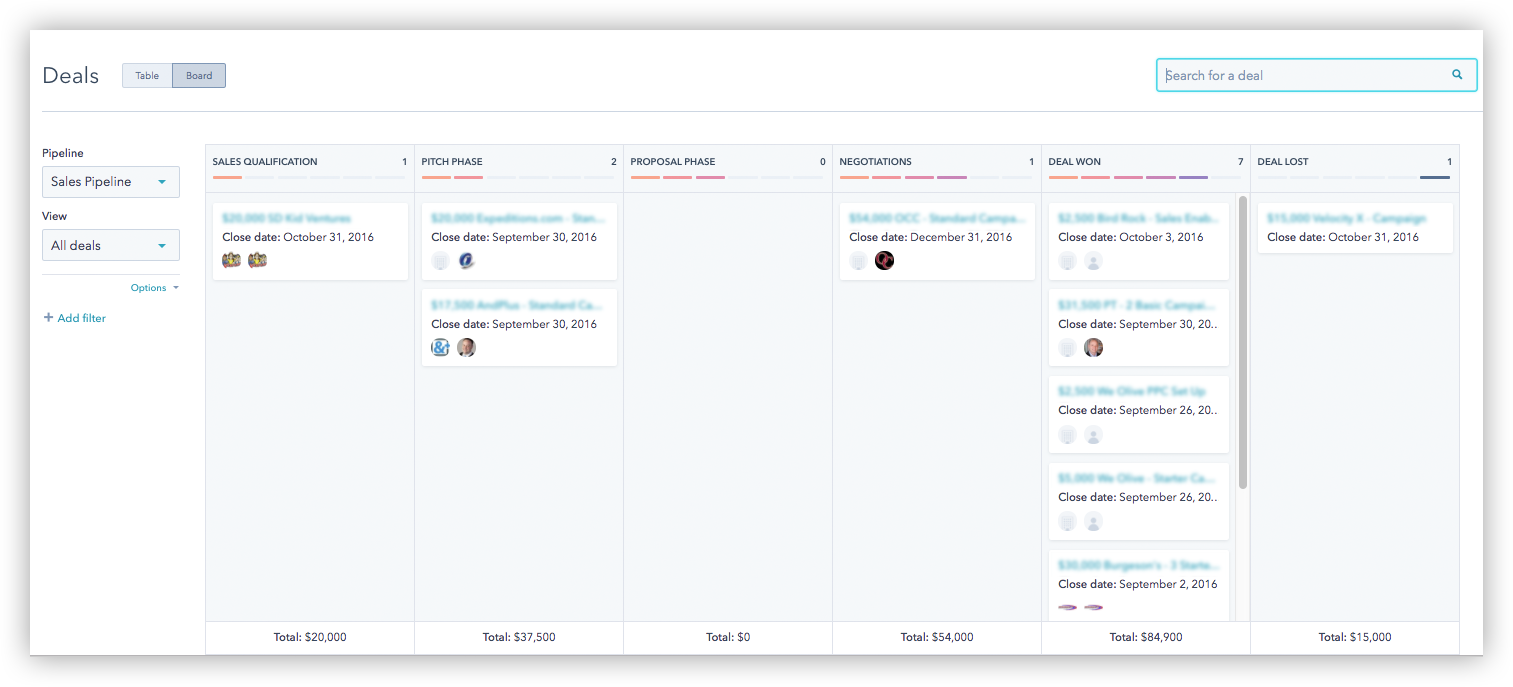
Task: Click Total: $15,000 footer
Action: point(1355,637)
